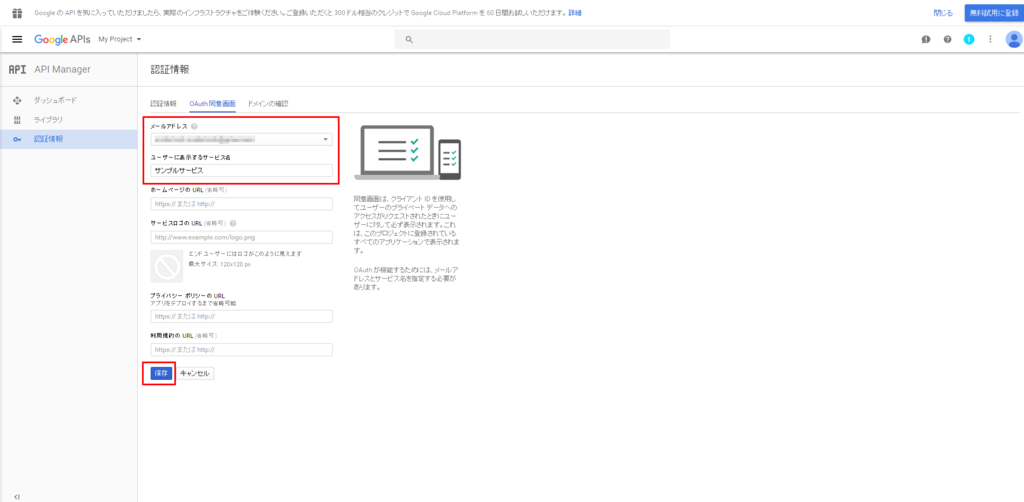1024x502 pixels.
Task: Open the notifications badge icon
Action: click(x=968, y=39)
